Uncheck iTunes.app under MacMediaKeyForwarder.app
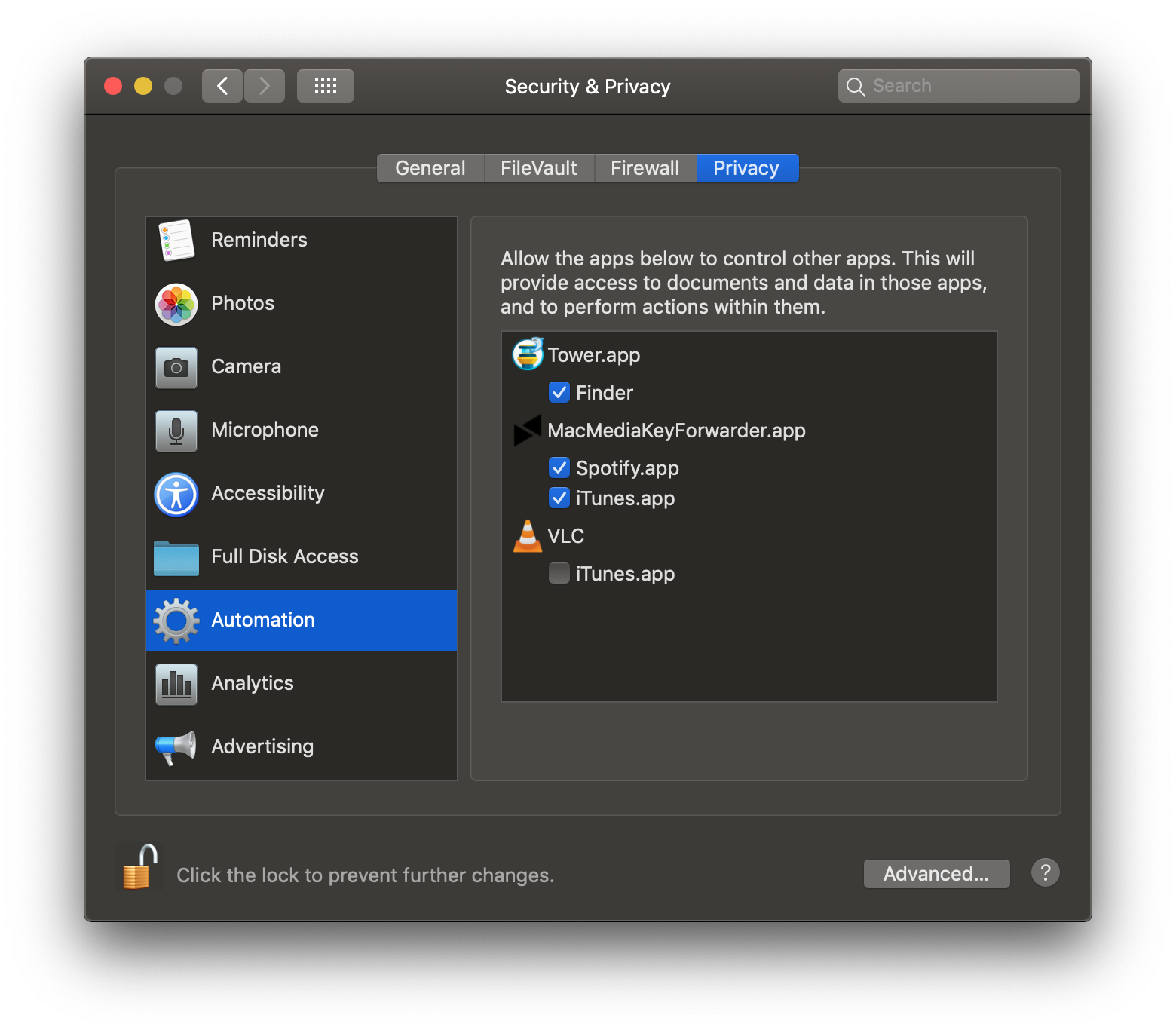 click(x=559, y=498)
